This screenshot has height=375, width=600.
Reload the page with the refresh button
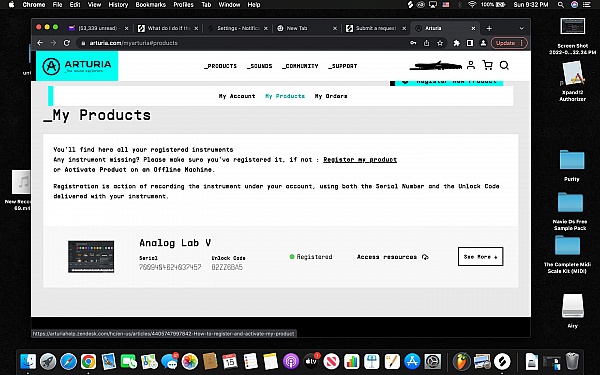click(67, 43)
